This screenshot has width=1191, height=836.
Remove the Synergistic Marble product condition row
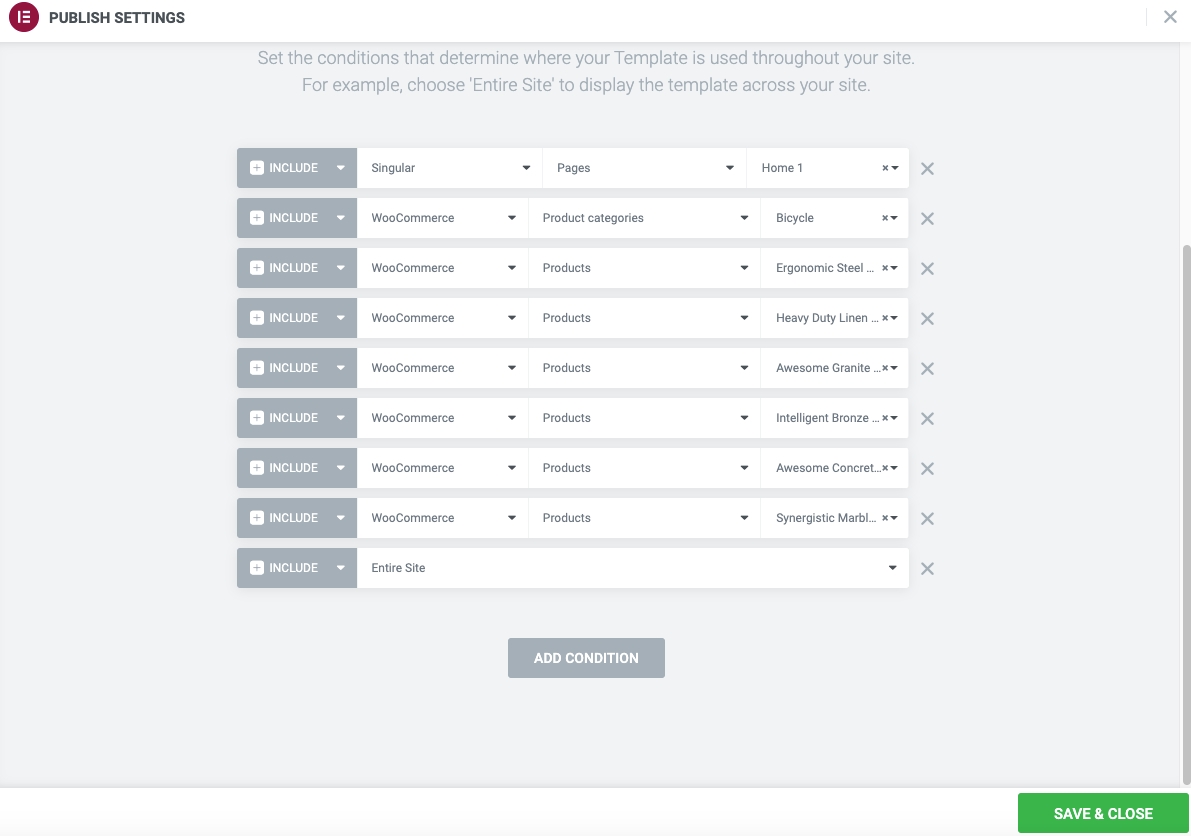pyautogui.click(x=927, y=519)
